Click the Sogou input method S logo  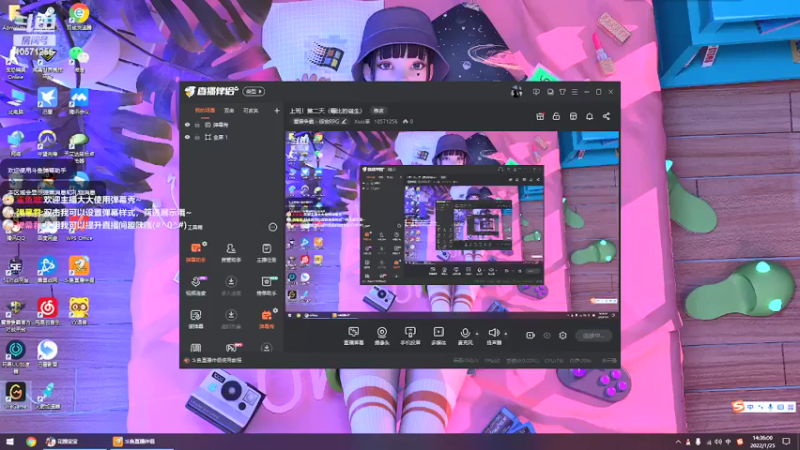pyautogui.click(x=738, y=407)
